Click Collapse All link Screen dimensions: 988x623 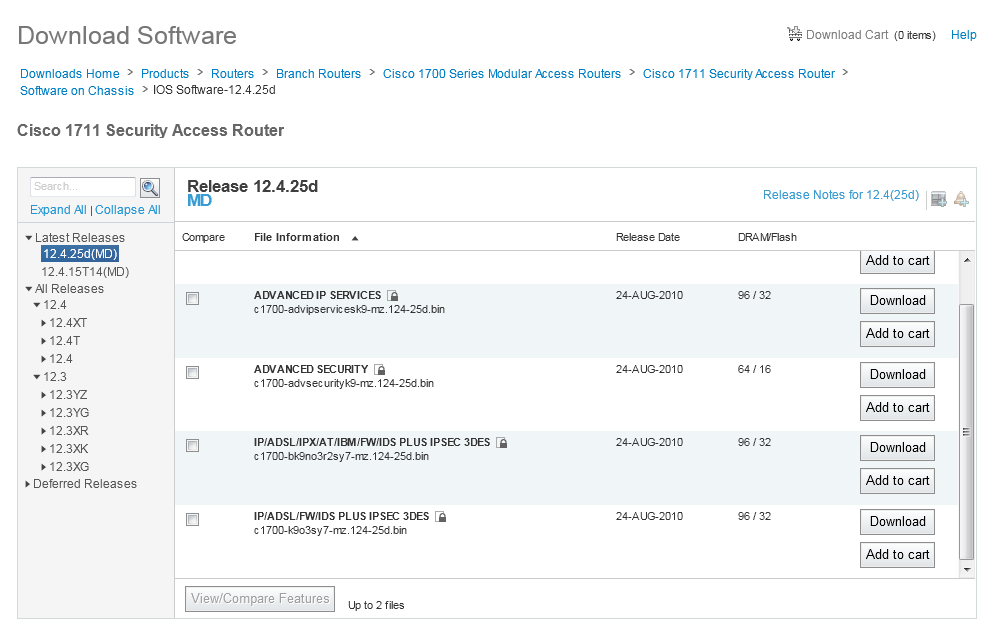(128, 210)
